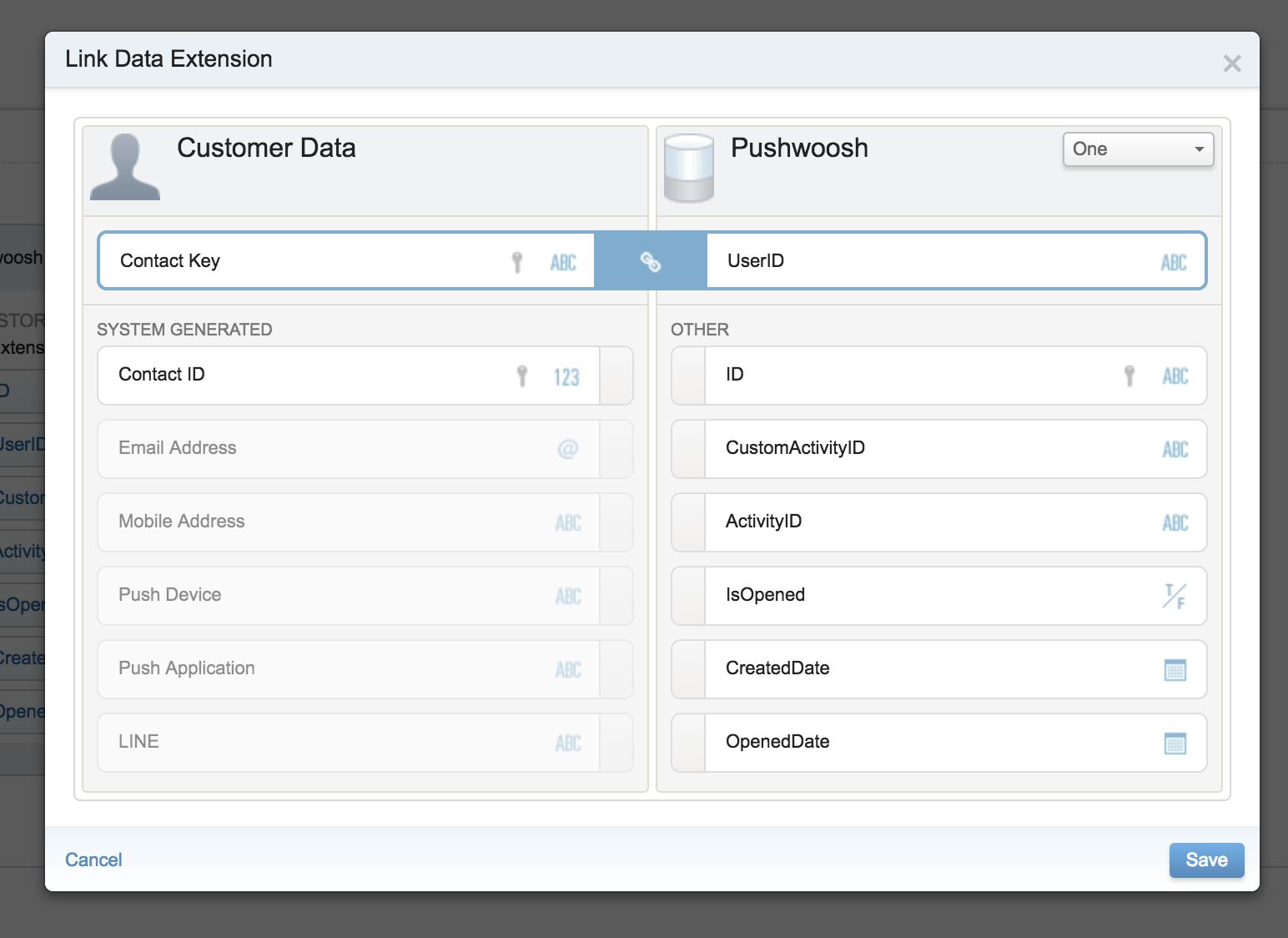Click the T/F boolean icon for IsOpened
The width and height of the screenshot is (1288, 938).
(x=1175, y=596)
